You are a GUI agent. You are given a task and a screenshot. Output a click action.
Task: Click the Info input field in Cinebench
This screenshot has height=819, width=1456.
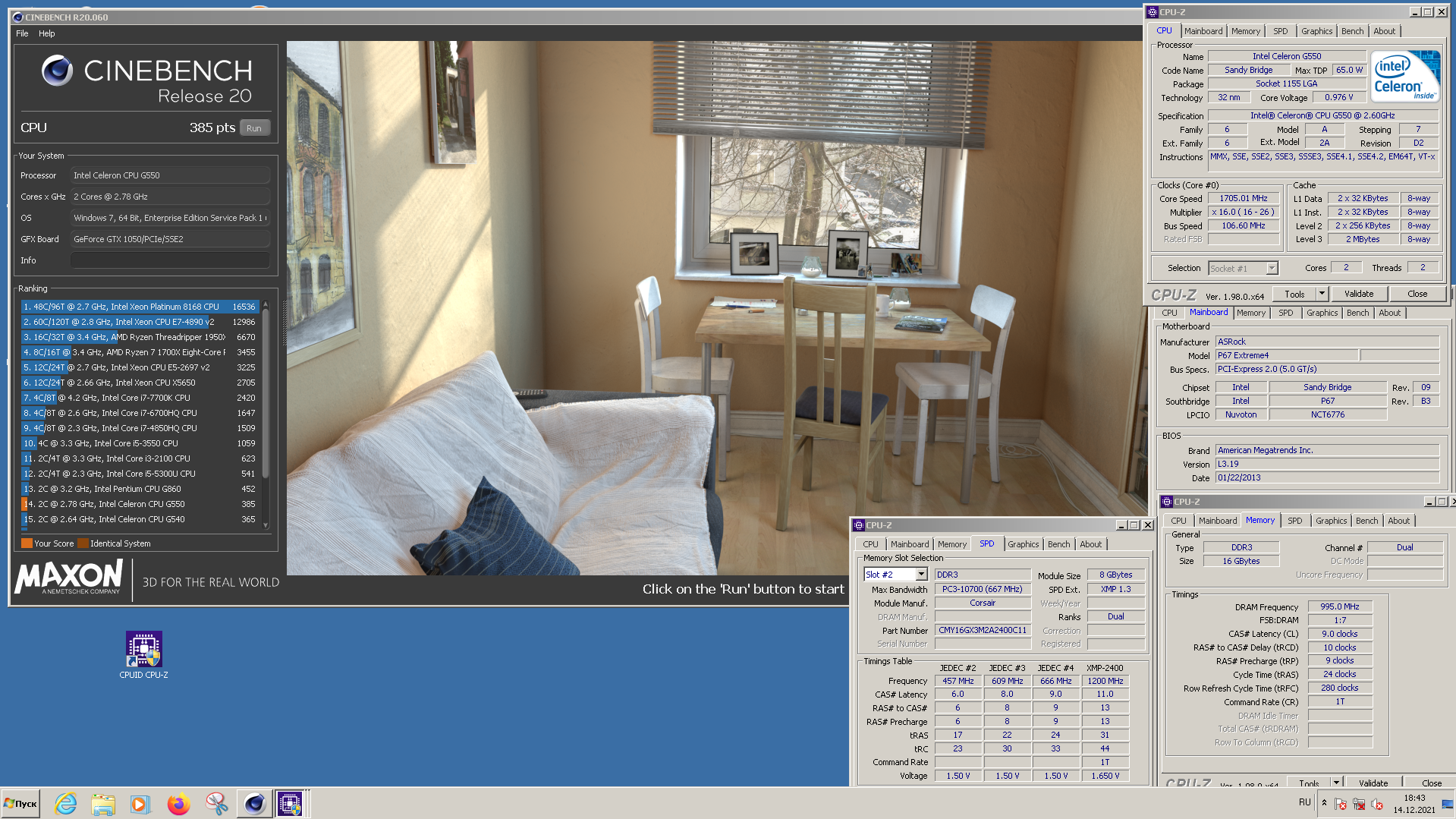point(170,260)
